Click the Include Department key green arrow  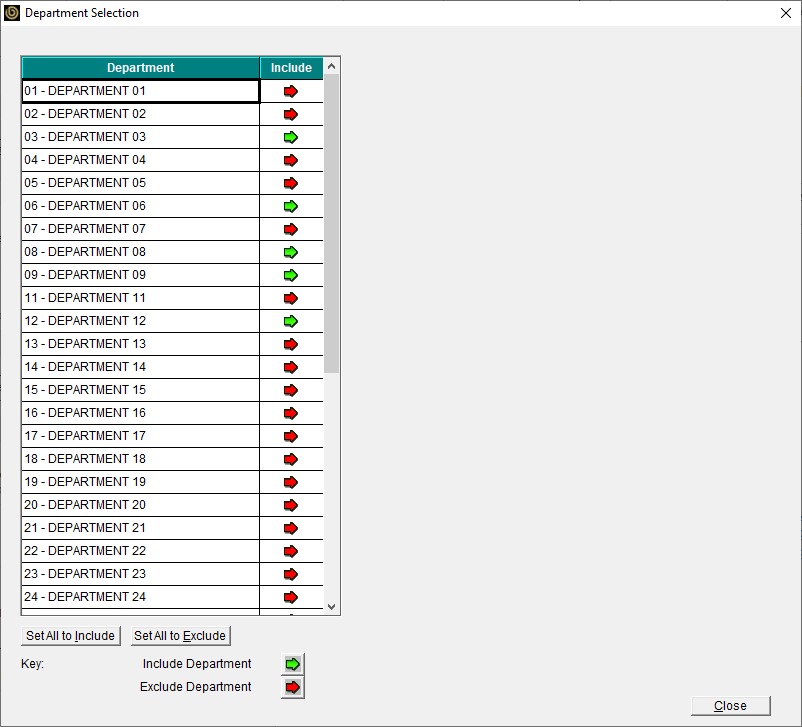(x=293, y=664)
